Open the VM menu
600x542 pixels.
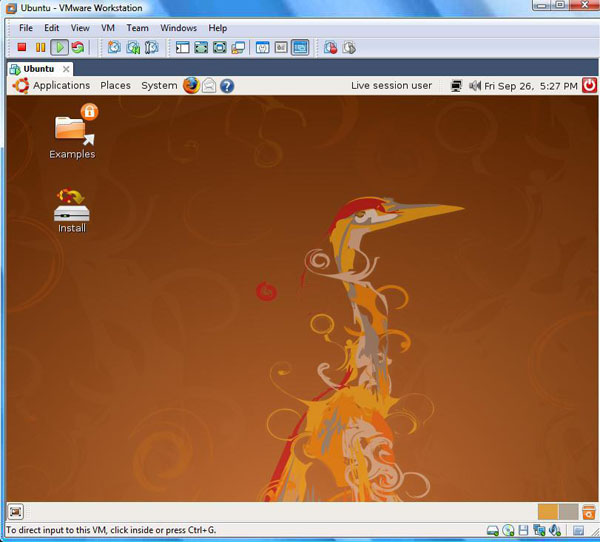pos(108,28)
